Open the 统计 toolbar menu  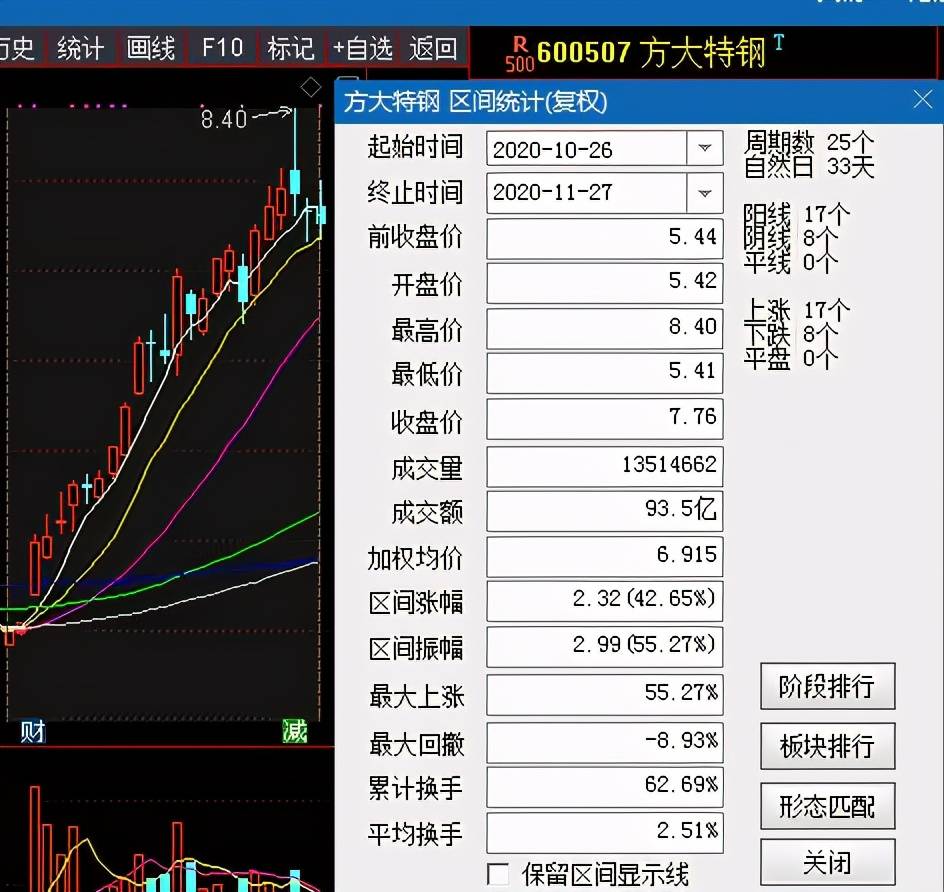point(81,48)
